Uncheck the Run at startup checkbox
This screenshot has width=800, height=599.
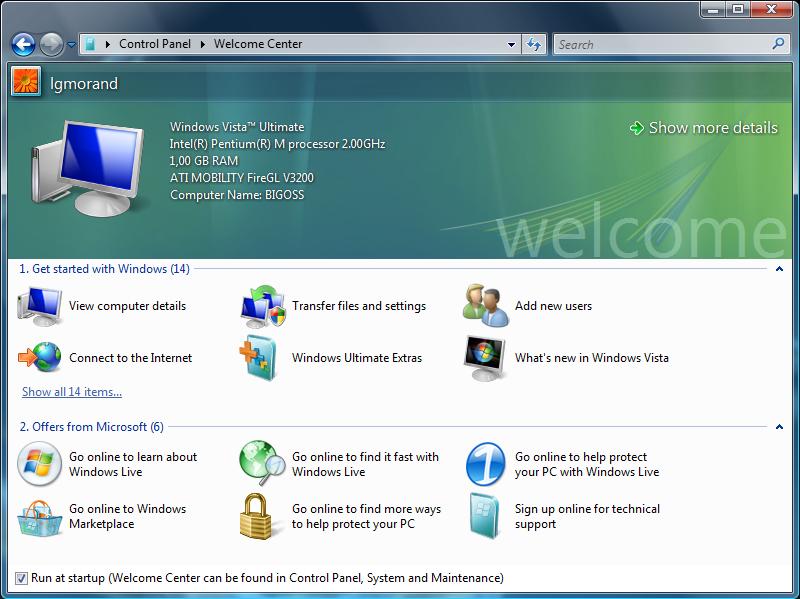pyautogui.click(x=22, y=578)
